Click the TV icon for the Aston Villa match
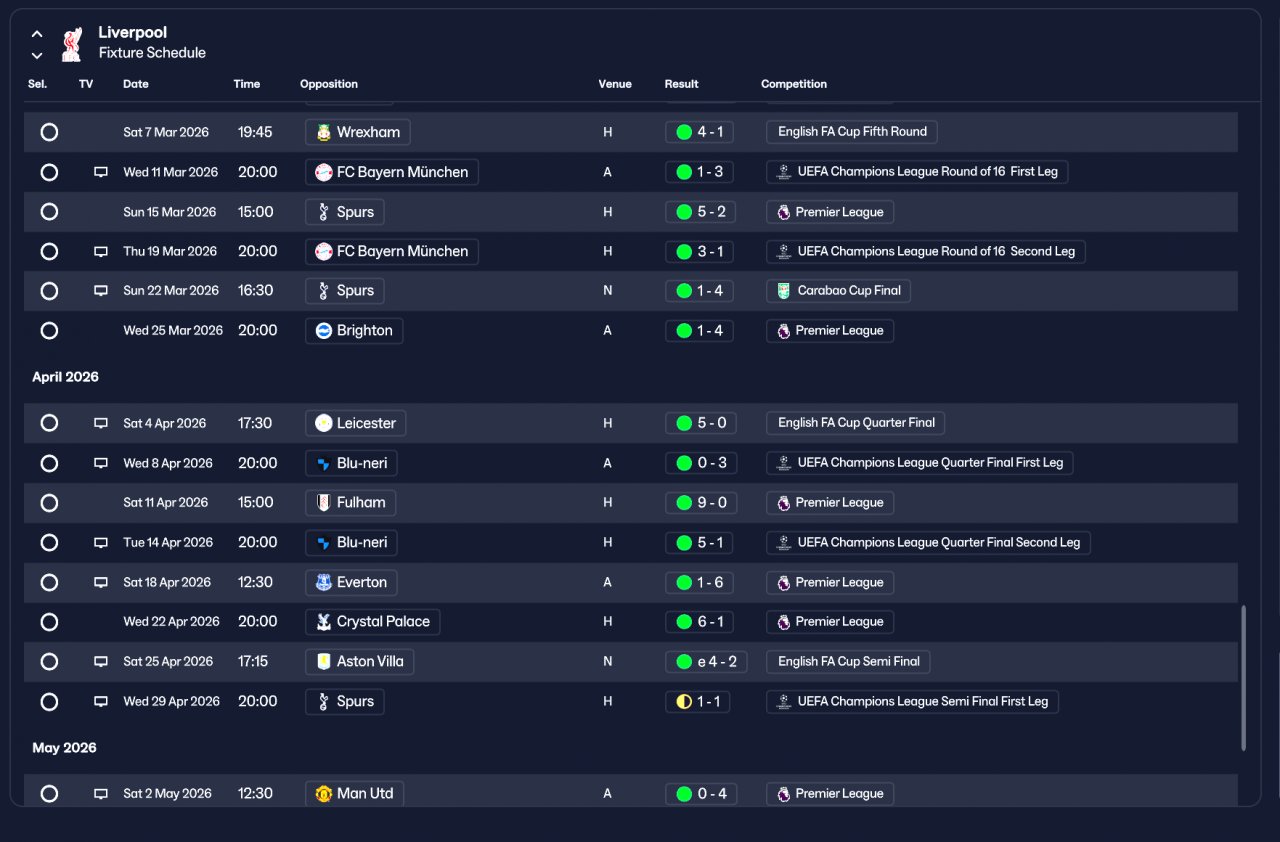The image size is (1280, 842). pos(101,662)
